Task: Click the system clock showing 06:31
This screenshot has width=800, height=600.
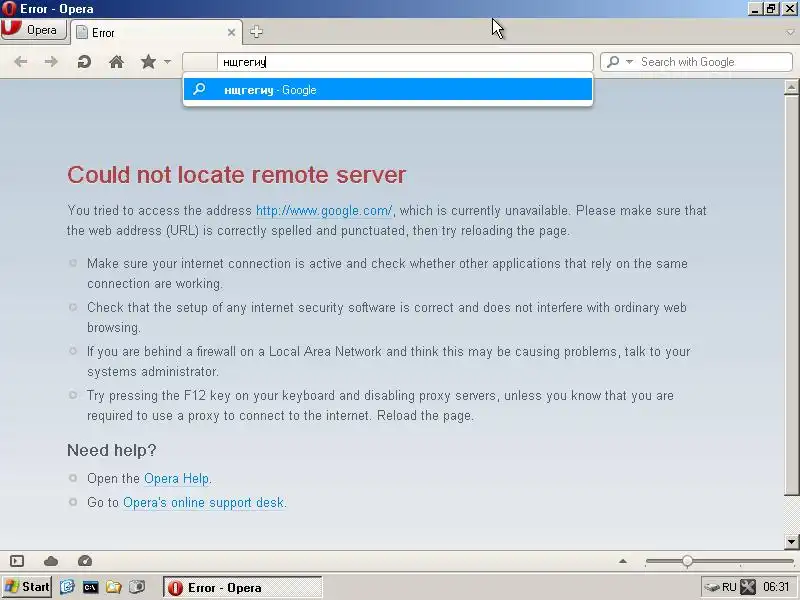Action: coord(777,587)
